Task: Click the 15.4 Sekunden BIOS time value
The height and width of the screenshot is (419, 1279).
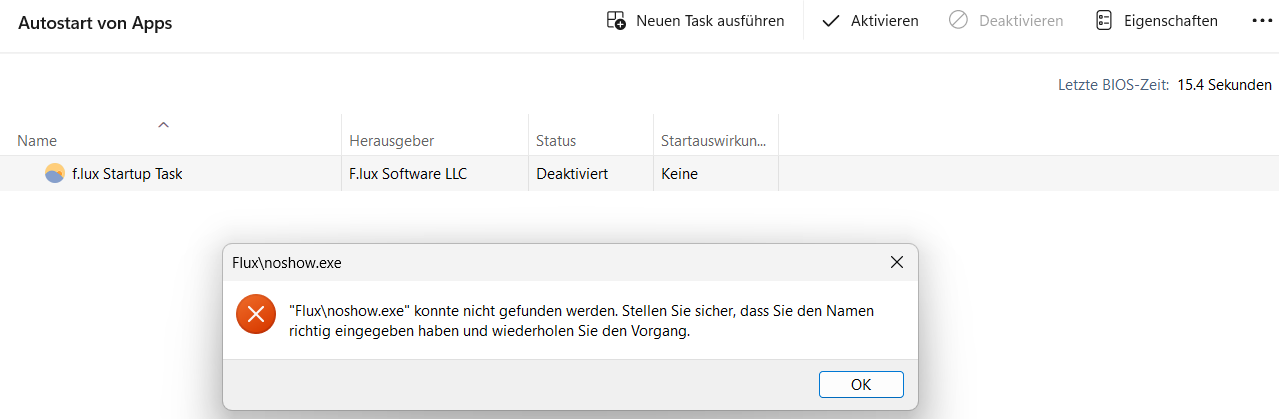Action: click(1225, 85)
